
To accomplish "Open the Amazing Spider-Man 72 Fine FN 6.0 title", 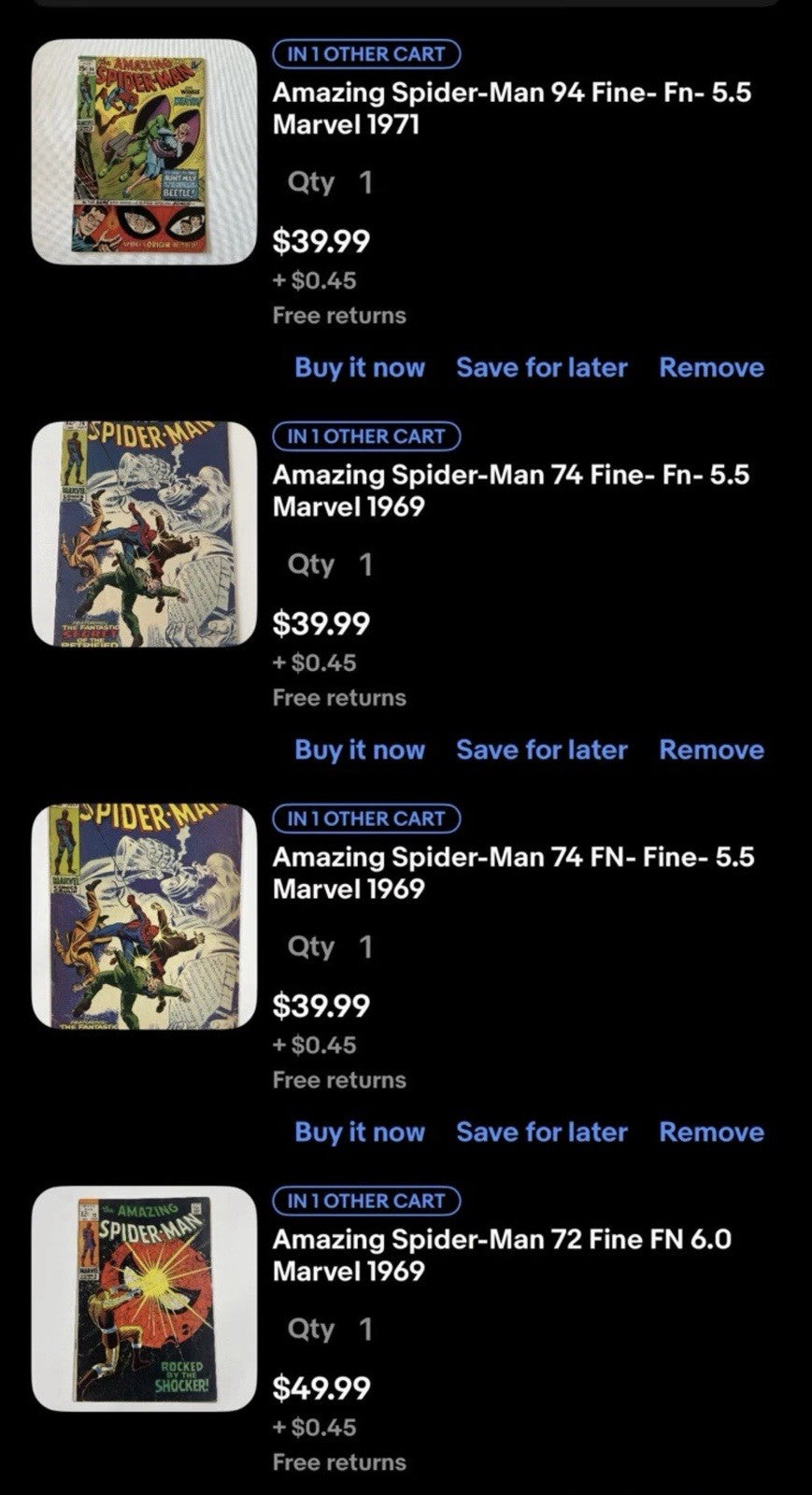I will tap(502, 1255).
